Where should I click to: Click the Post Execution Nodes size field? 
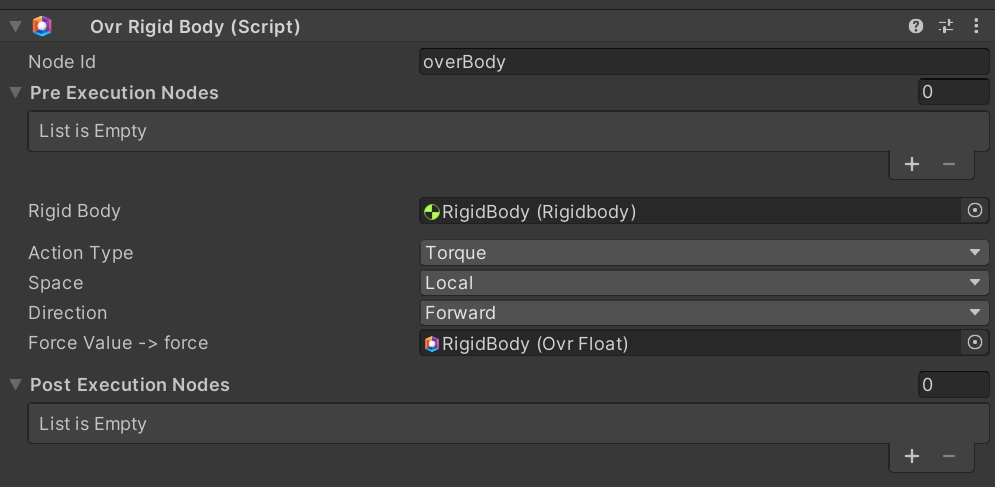point(953,385)
